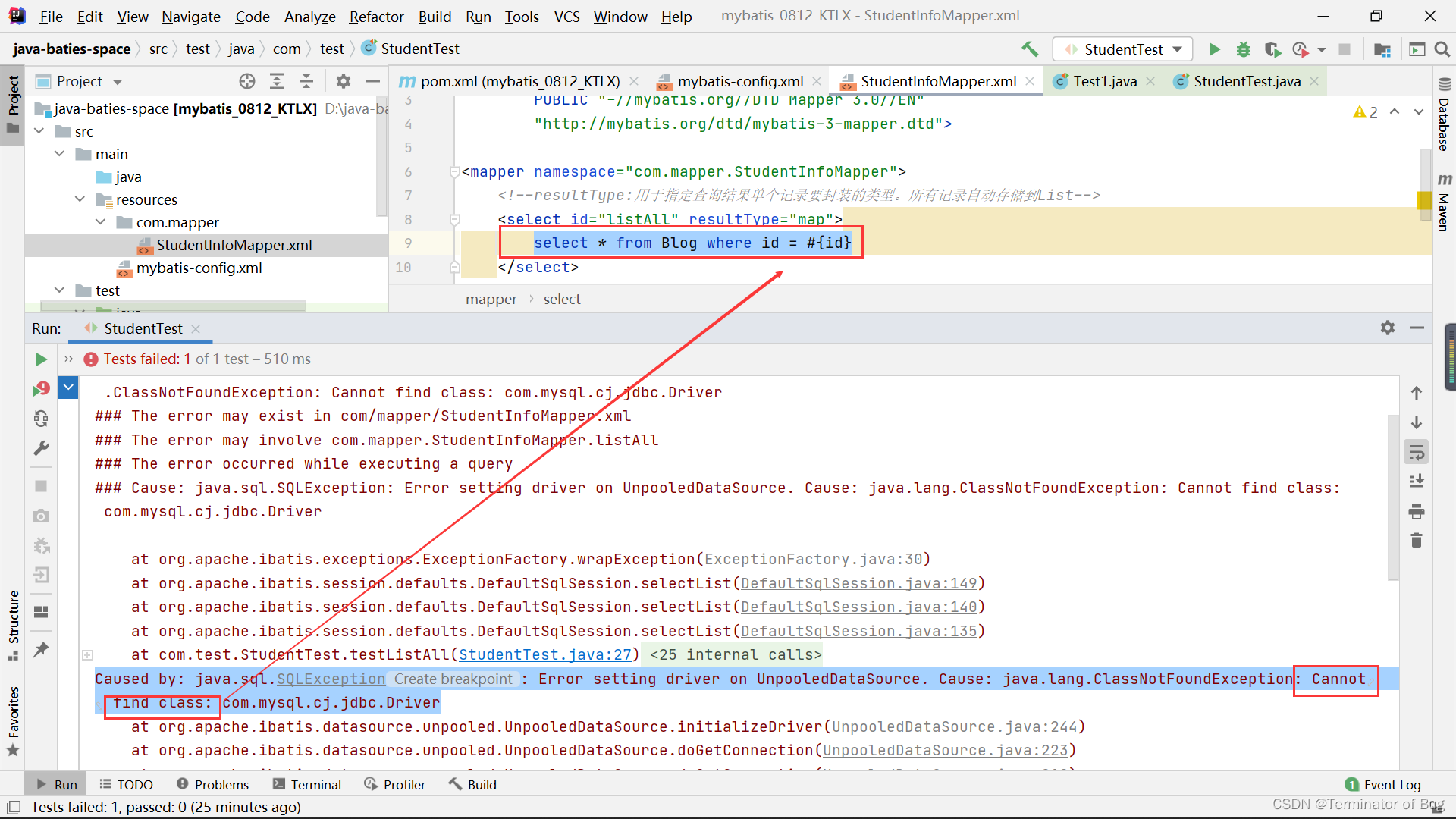1456x819 pixels.
Task: Navigate down the stack trace arrow
Action: 1417,422
